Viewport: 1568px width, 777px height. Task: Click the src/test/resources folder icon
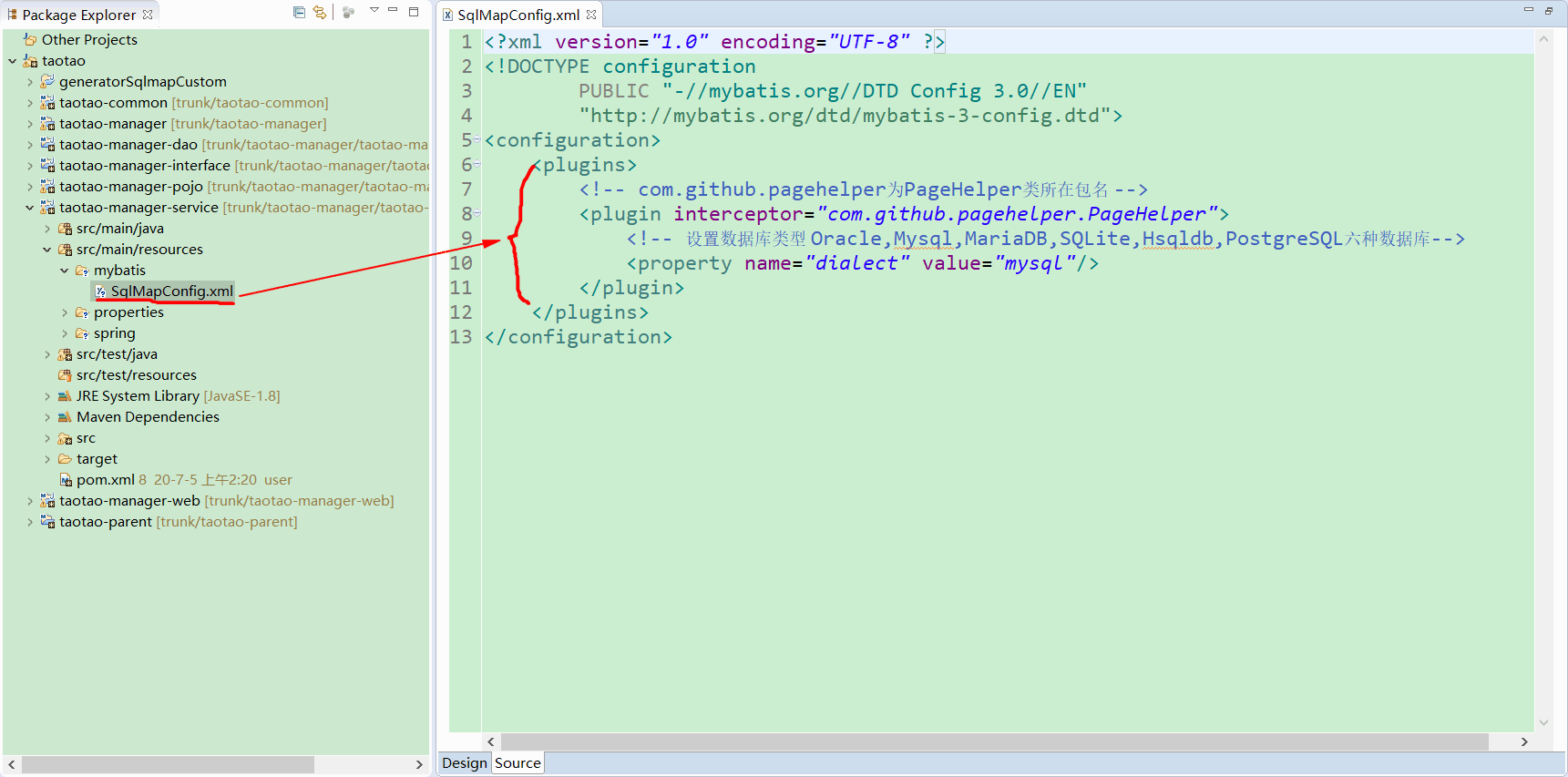[65, 375]
